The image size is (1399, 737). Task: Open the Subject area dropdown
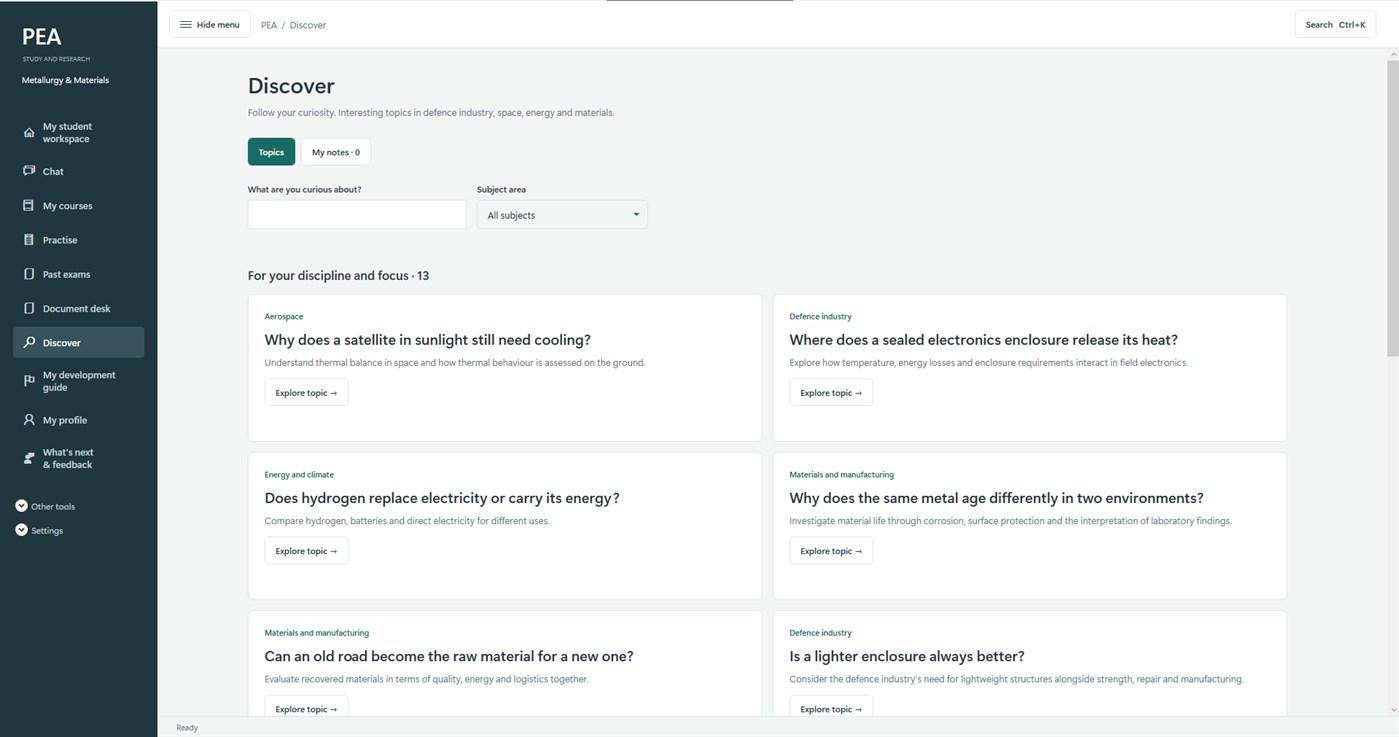(x=562, y=215)
